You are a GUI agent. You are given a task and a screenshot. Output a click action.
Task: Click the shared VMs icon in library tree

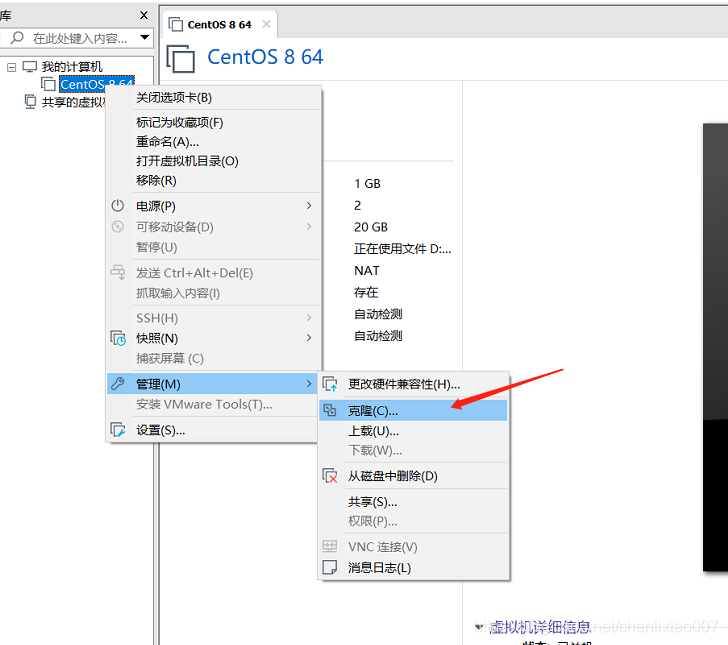(30, 101)
